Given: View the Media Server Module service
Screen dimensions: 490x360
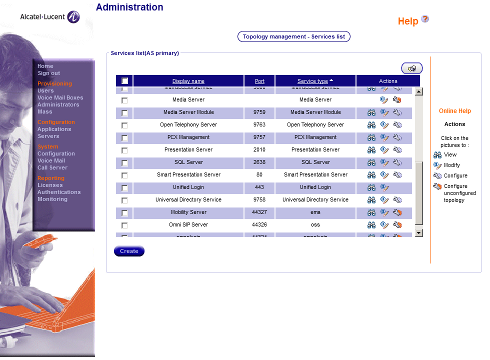Looking at the screenshot, I should point(371,113).
